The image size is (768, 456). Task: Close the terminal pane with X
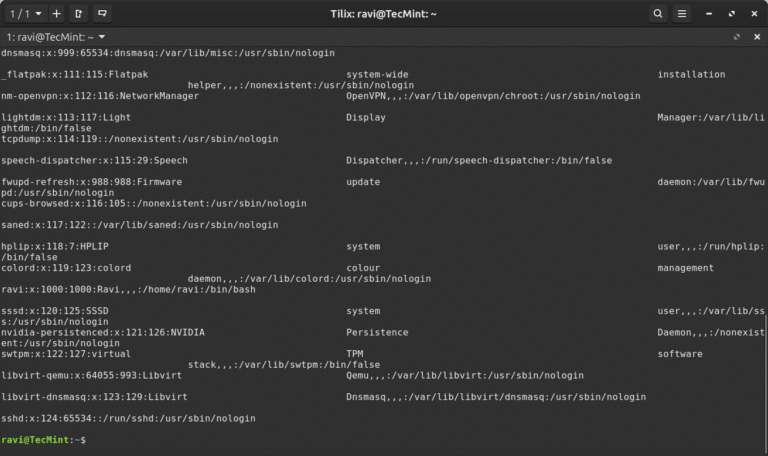tap(757, 37)
